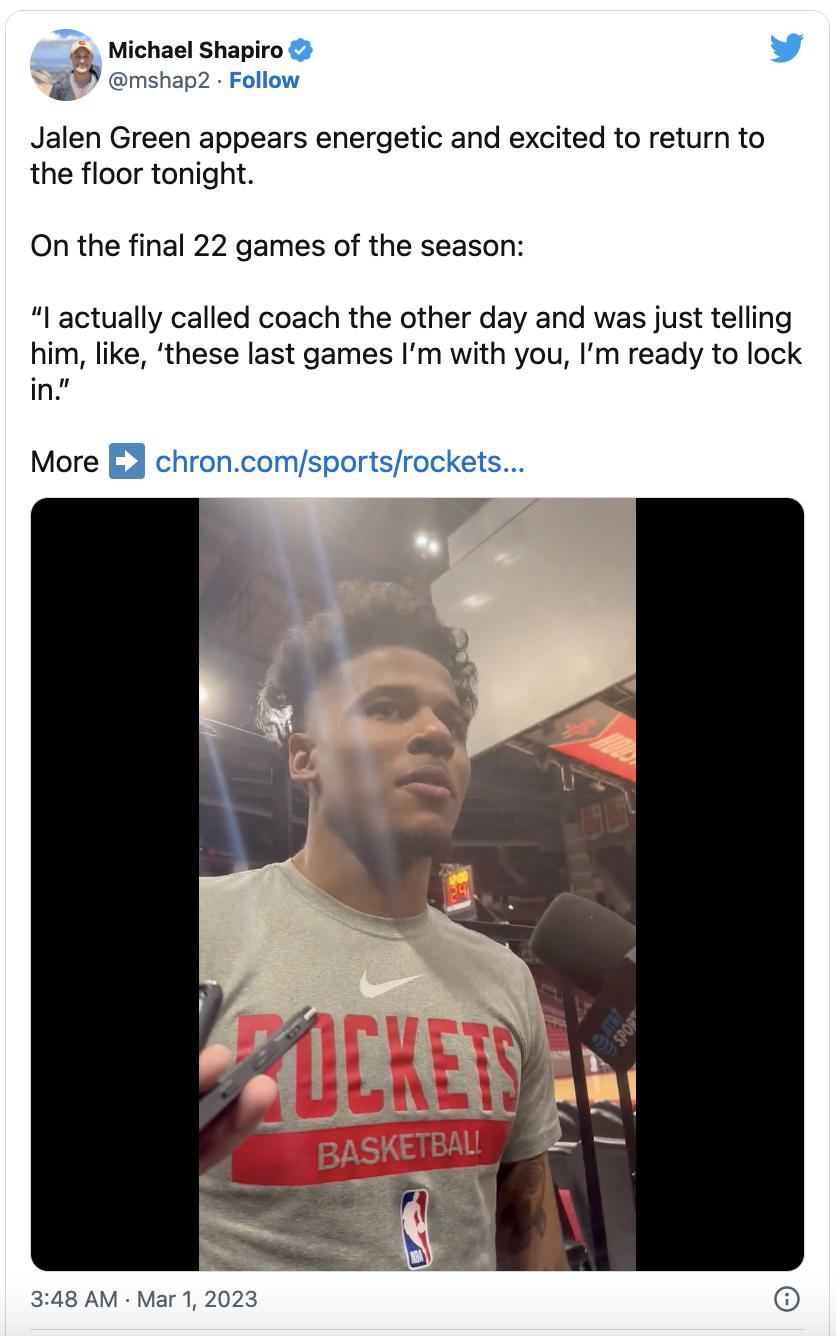The width and height of the screenshot is (836, 1336).
Task: Open the 3:48 AM tweet timestamp
Action: [75, 1299]
